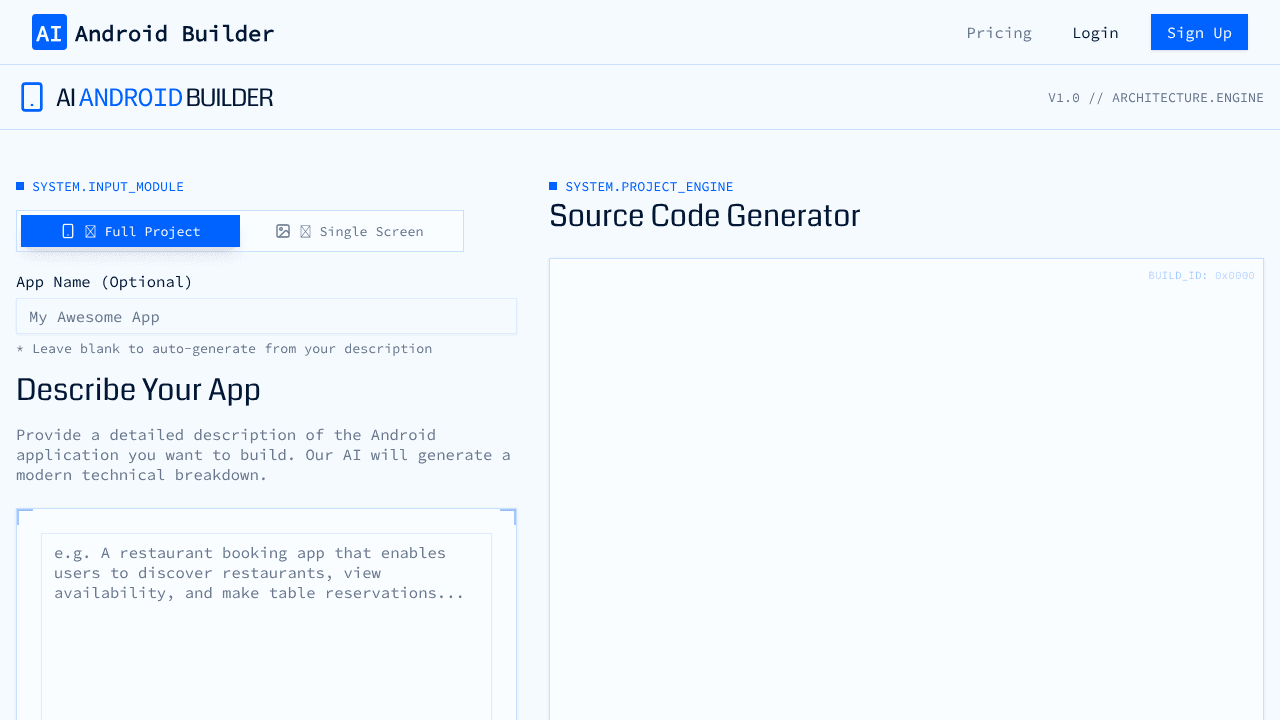Click the BUILD_ID: 0x0000 text
The width and height of the screenshot is (1280, 720).
pyautogui.click(x=1201, y=276)
